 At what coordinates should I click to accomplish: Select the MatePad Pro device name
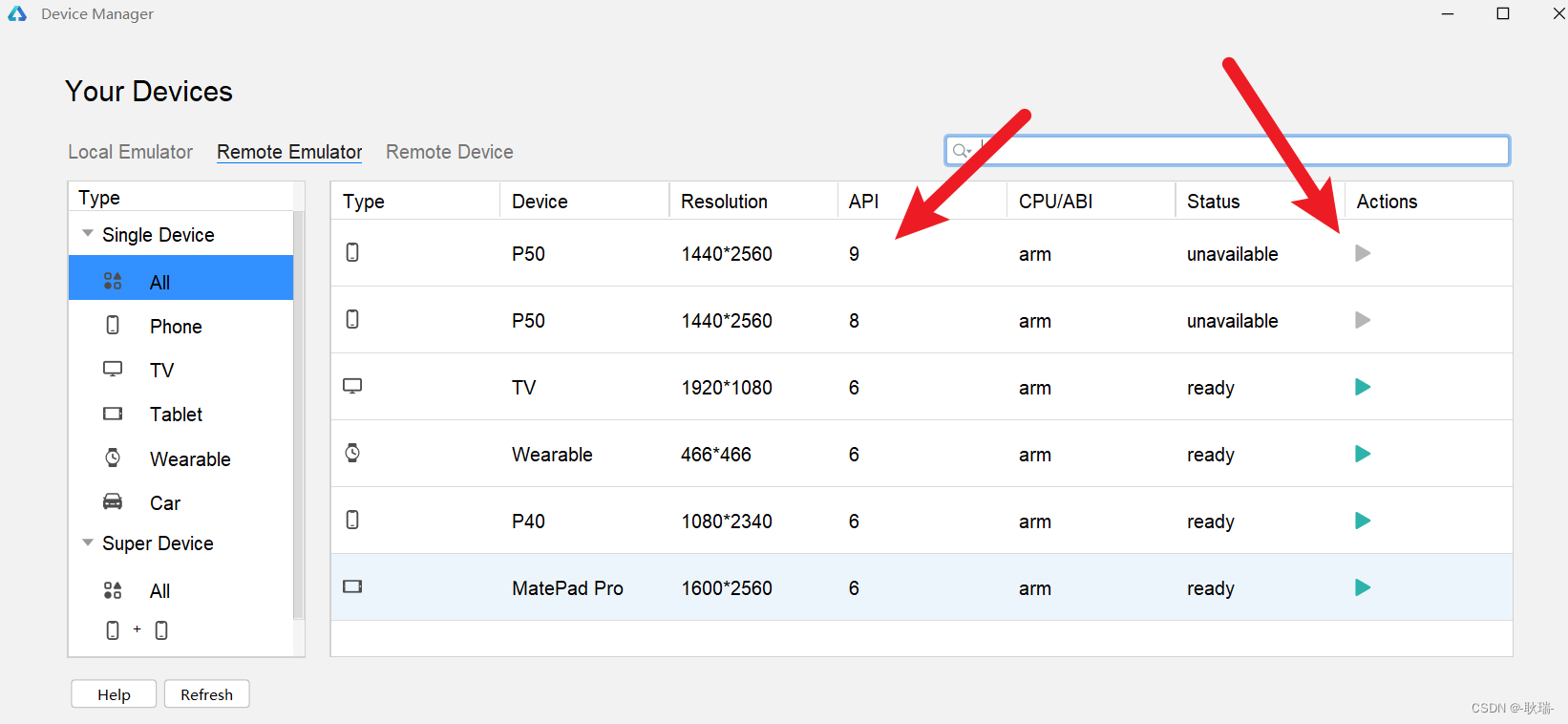coord(567,588)
